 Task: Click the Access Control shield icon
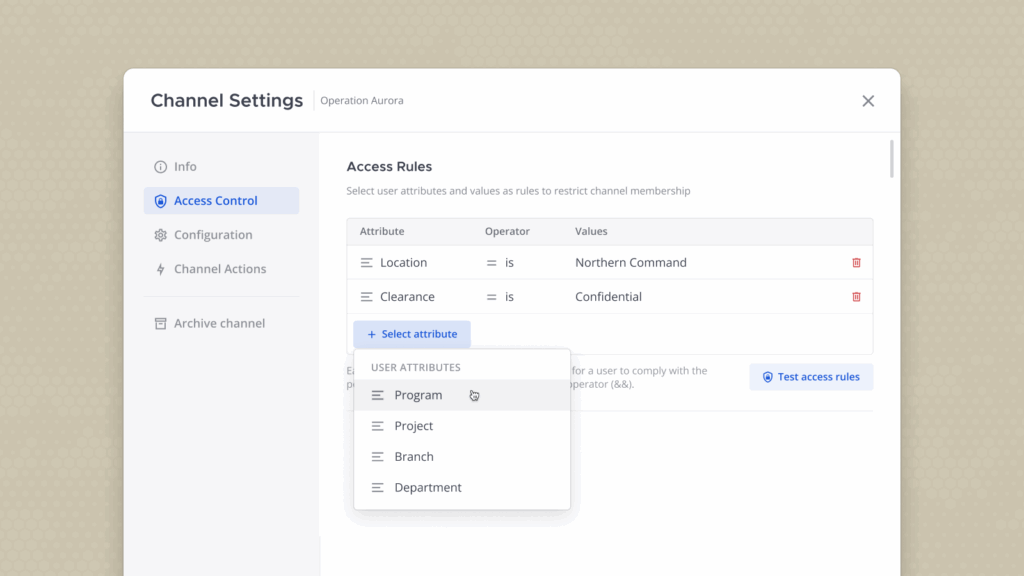[x=160, y=201]
